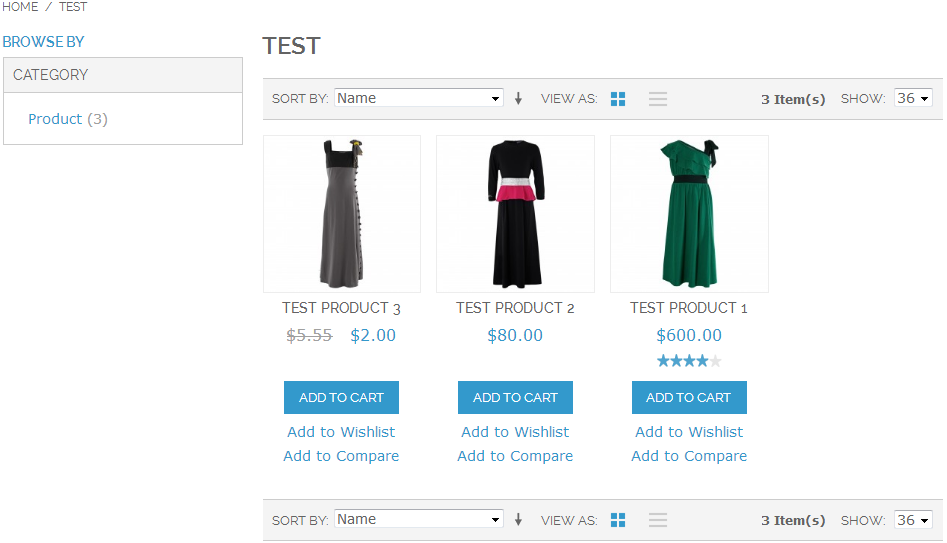Viewport: 947px width, 543px height.
Task: Add Test Product 3 to cart
Action: tap(341, 397)
